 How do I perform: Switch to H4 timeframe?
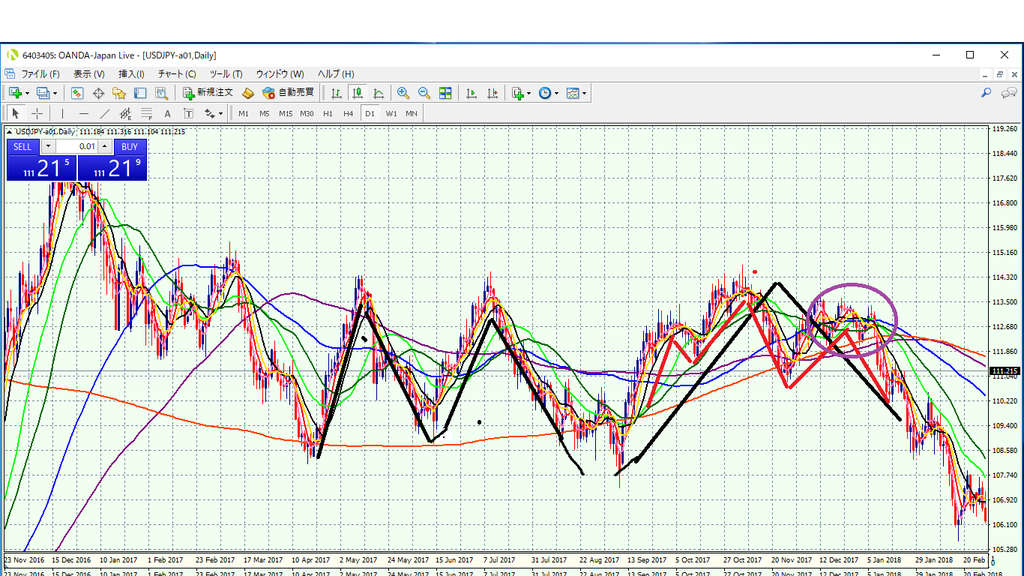(349, 114)
